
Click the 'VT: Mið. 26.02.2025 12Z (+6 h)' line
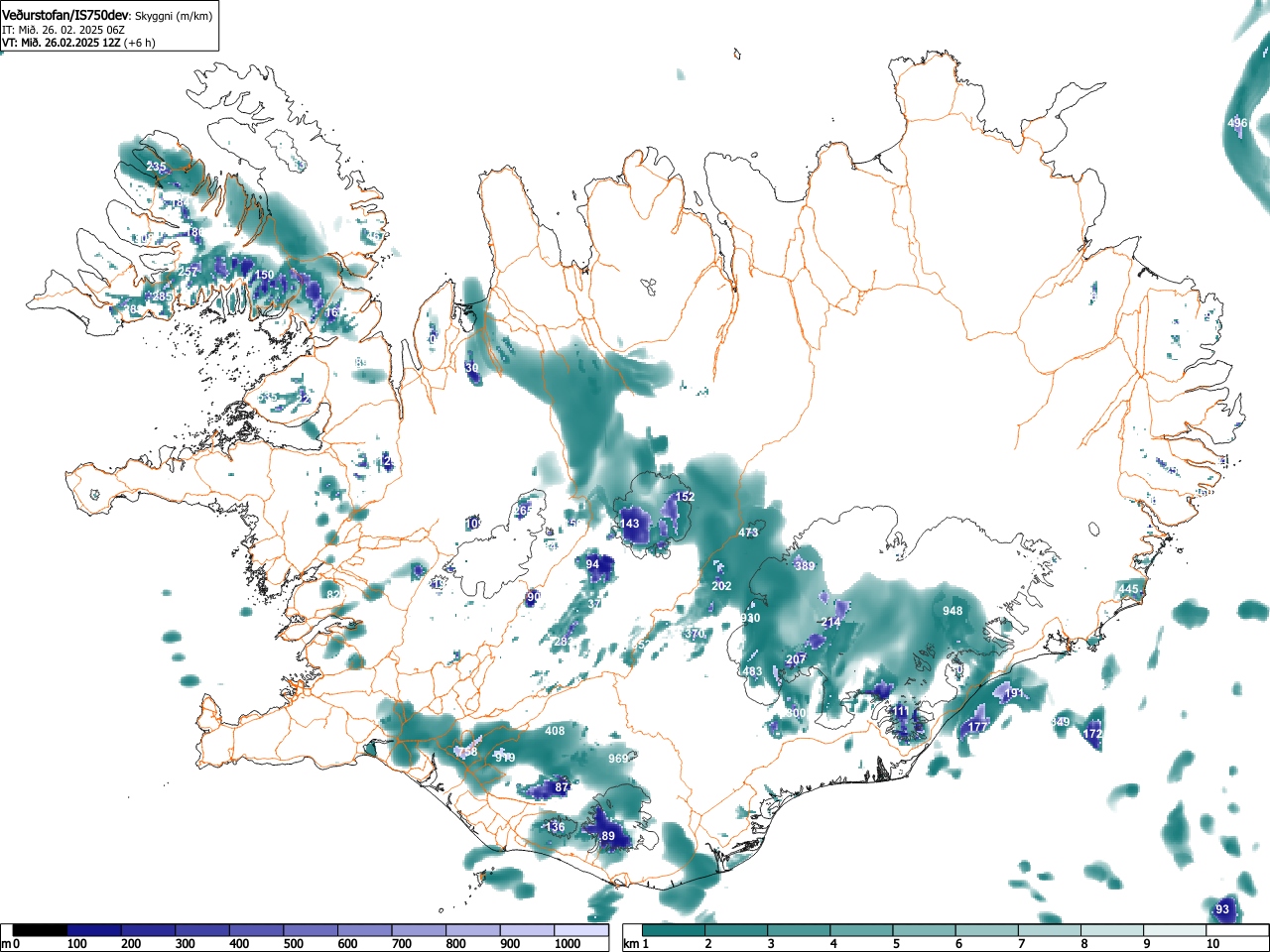click(x=78, y=43)
